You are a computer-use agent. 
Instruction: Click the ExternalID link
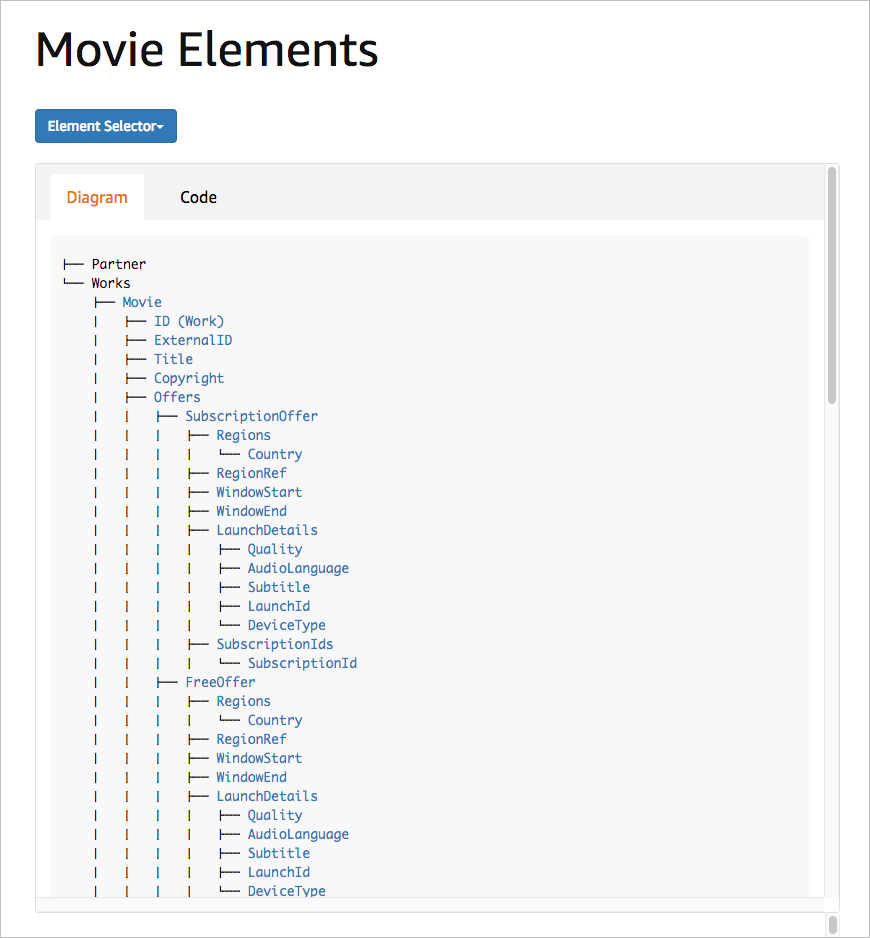coord(193,340)
